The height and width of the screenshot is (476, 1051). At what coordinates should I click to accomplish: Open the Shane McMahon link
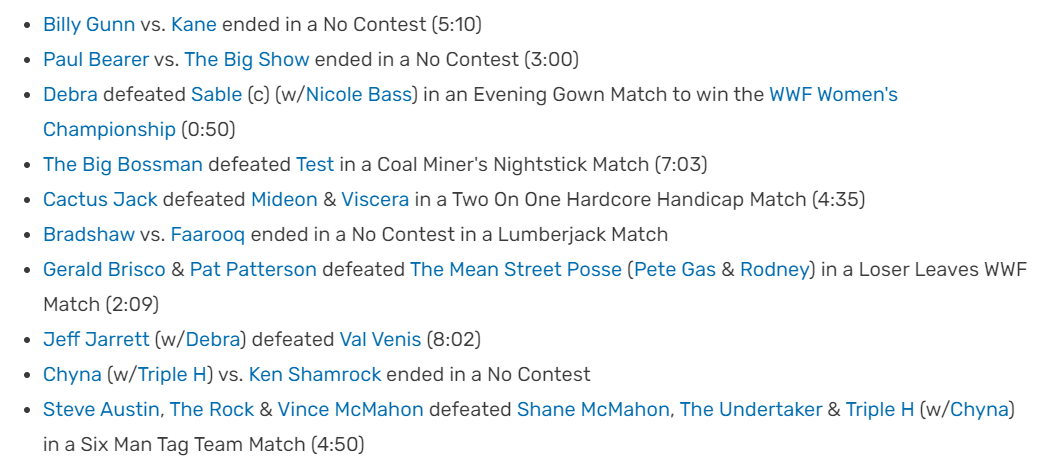(593, 409)
